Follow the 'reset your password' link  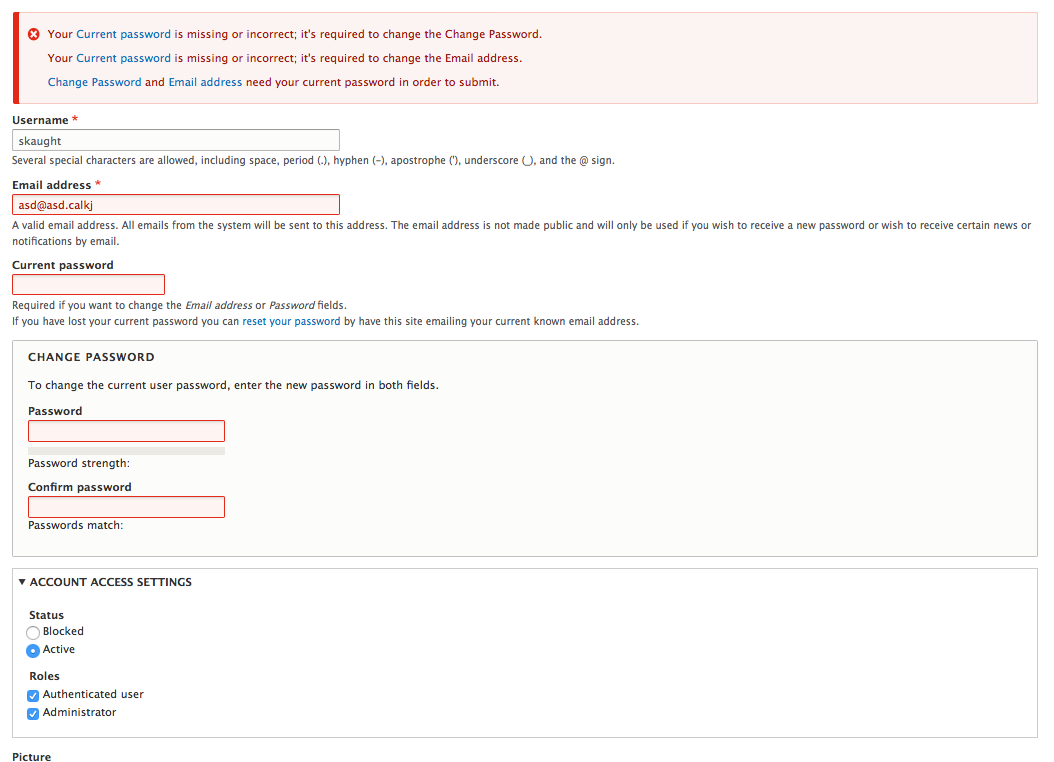[x=291, y=321]
